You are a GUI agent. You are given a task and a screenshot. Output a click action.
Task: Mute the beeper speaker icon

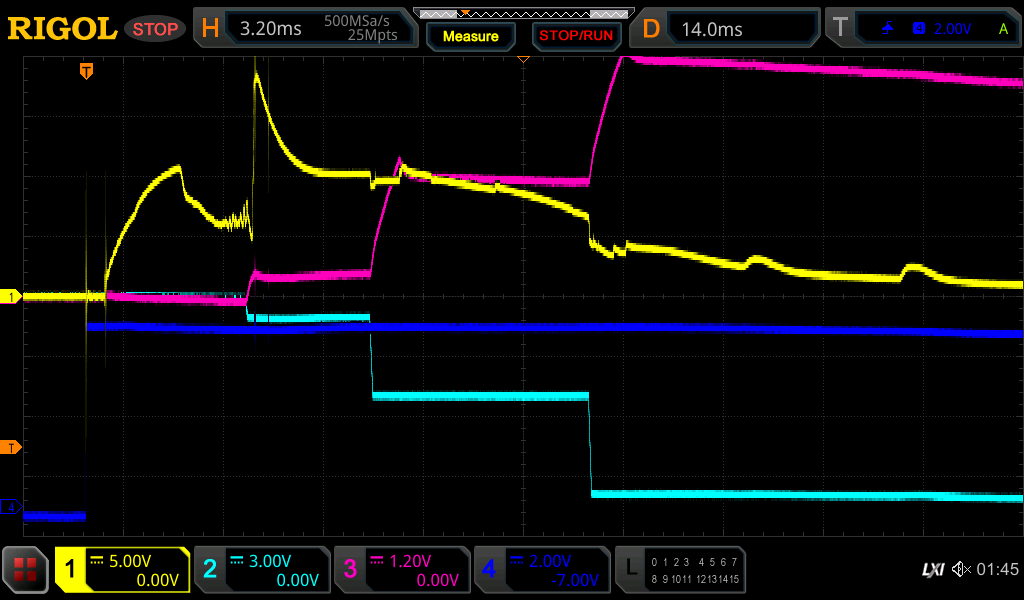[961, 570]
